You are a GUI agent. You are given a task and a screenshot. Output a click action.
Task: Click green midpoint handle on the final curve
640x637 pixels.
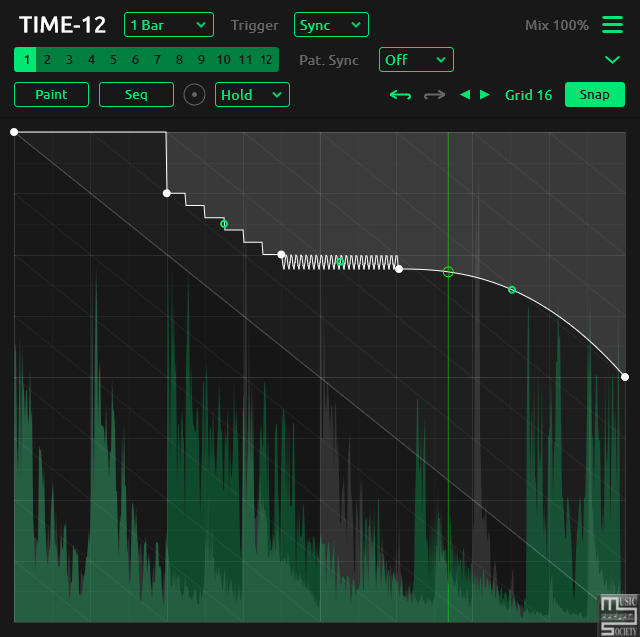click(512, 290)
